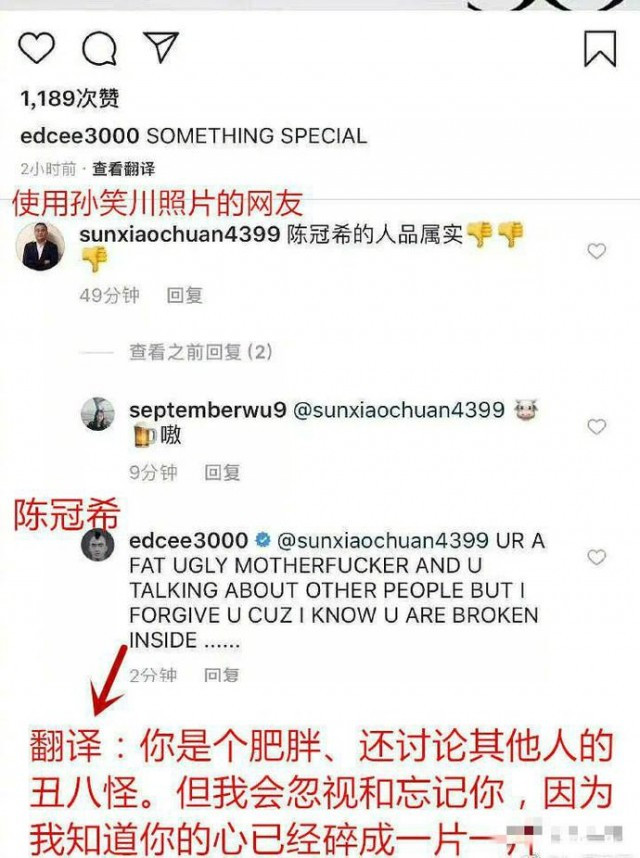Open sunxiaochuan4399 profile picture
Viewport: 640px width, 858px height.
click(x=40, y=246)
